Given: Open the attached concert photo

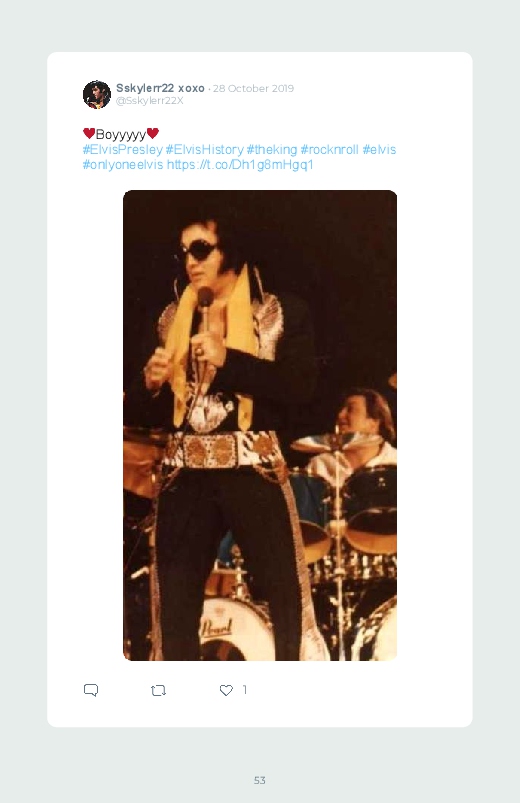Looking at the screenshot, I should click(x=260, y=425).
